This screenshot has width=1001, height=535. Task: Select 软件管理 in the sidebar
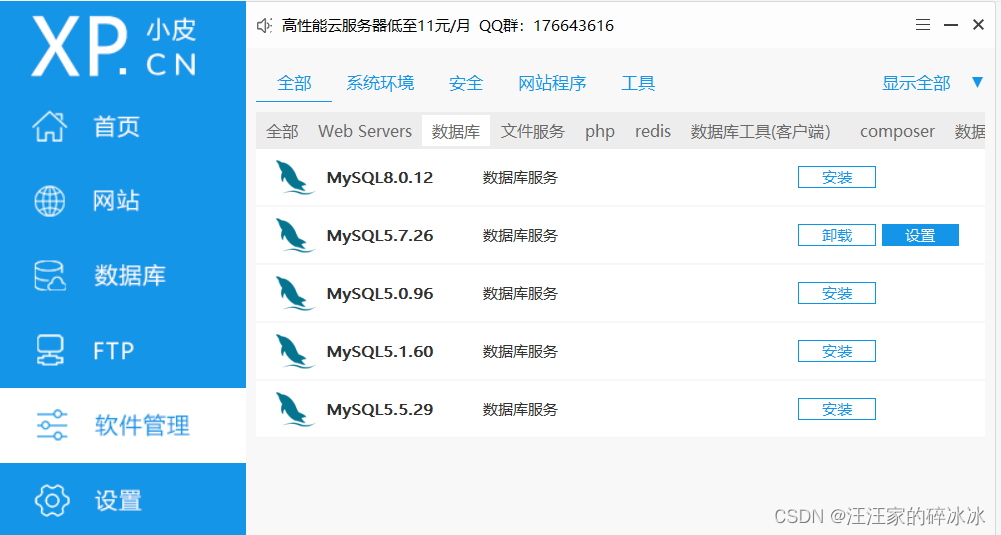click(x=123, y=425)
